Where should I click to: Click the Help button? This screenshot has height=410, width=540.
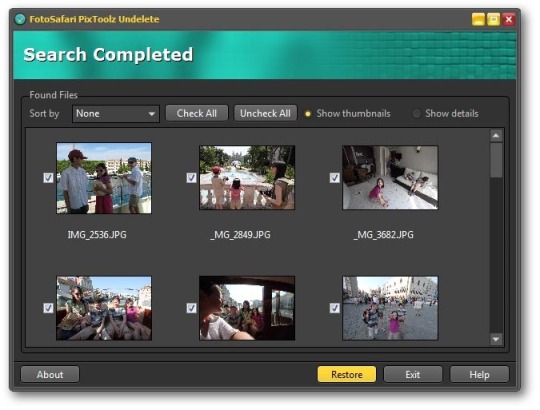click(479, 375)
